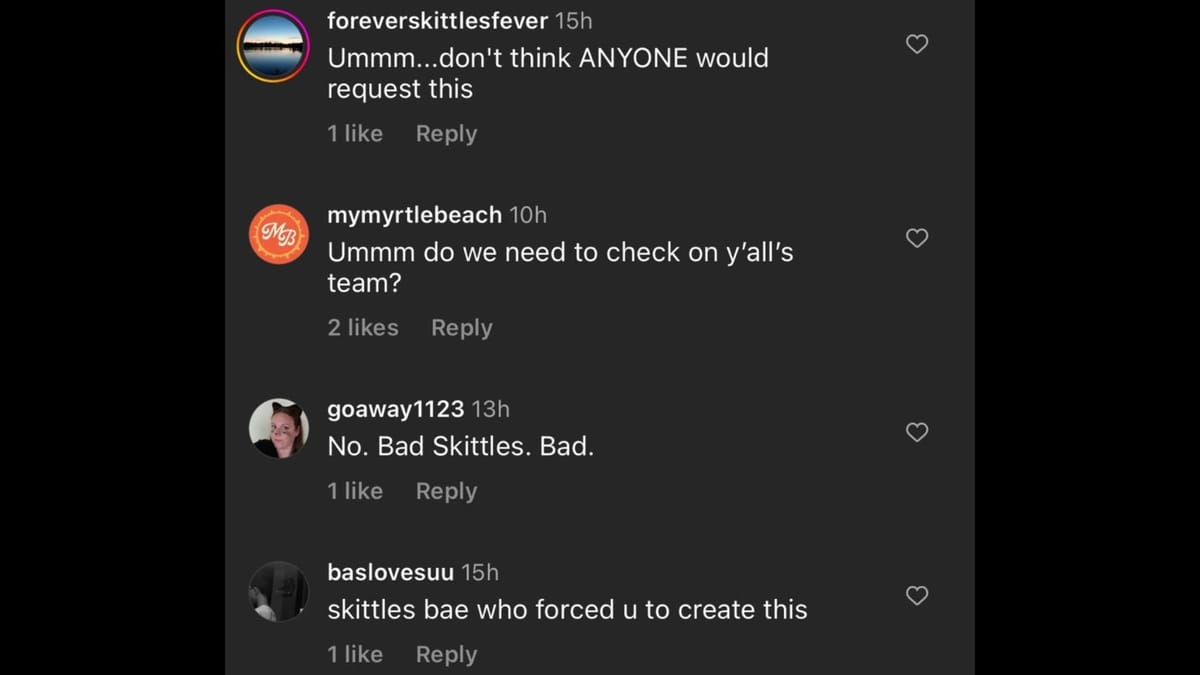Viewport: 1200px width, 675px height.
Task: Tap the heart next to baslovesuu's comment
Action: point(916,595)
